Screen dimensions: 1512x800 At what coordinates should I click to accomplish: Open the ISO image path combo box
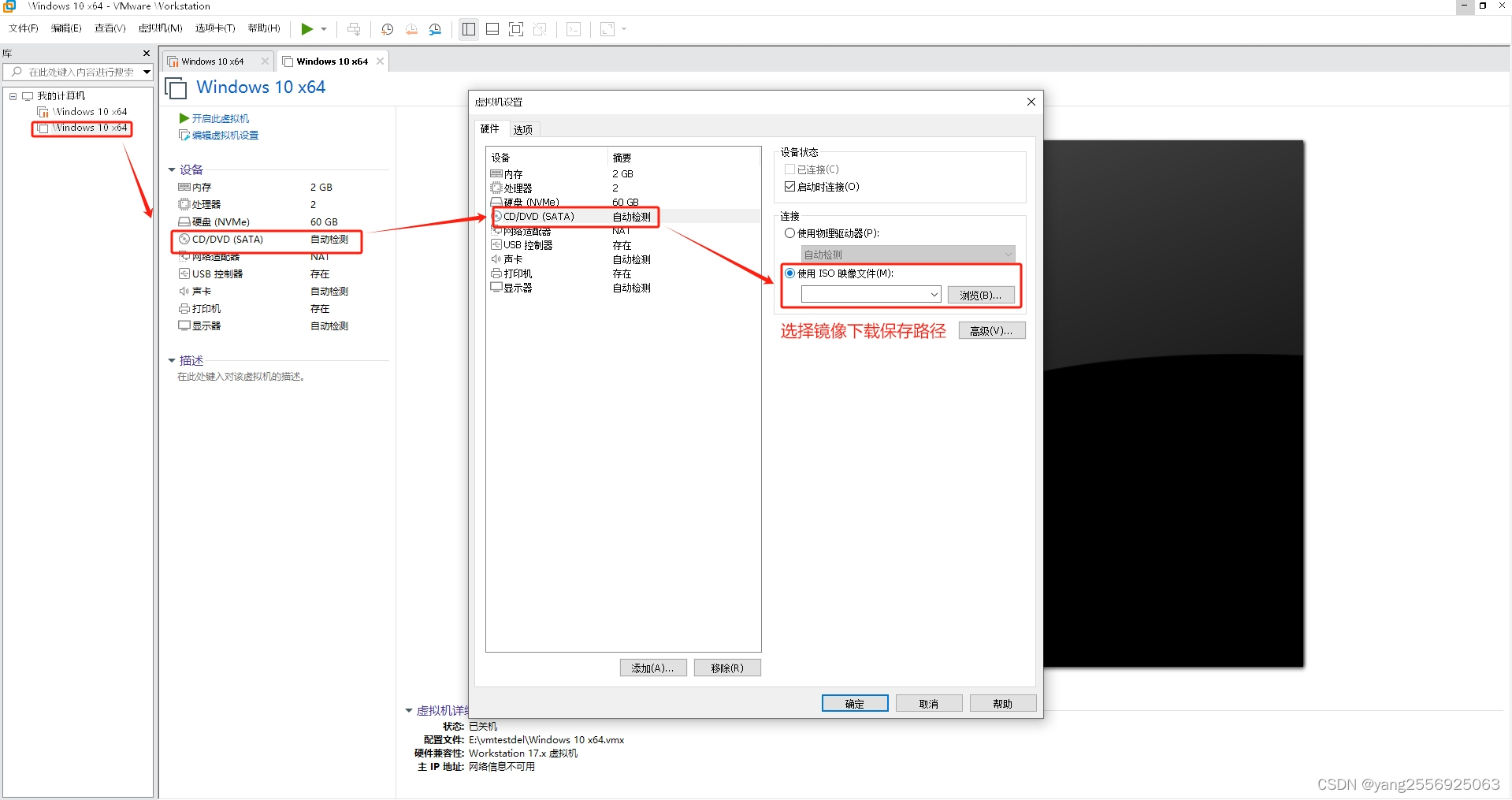[x=871, y=295]
